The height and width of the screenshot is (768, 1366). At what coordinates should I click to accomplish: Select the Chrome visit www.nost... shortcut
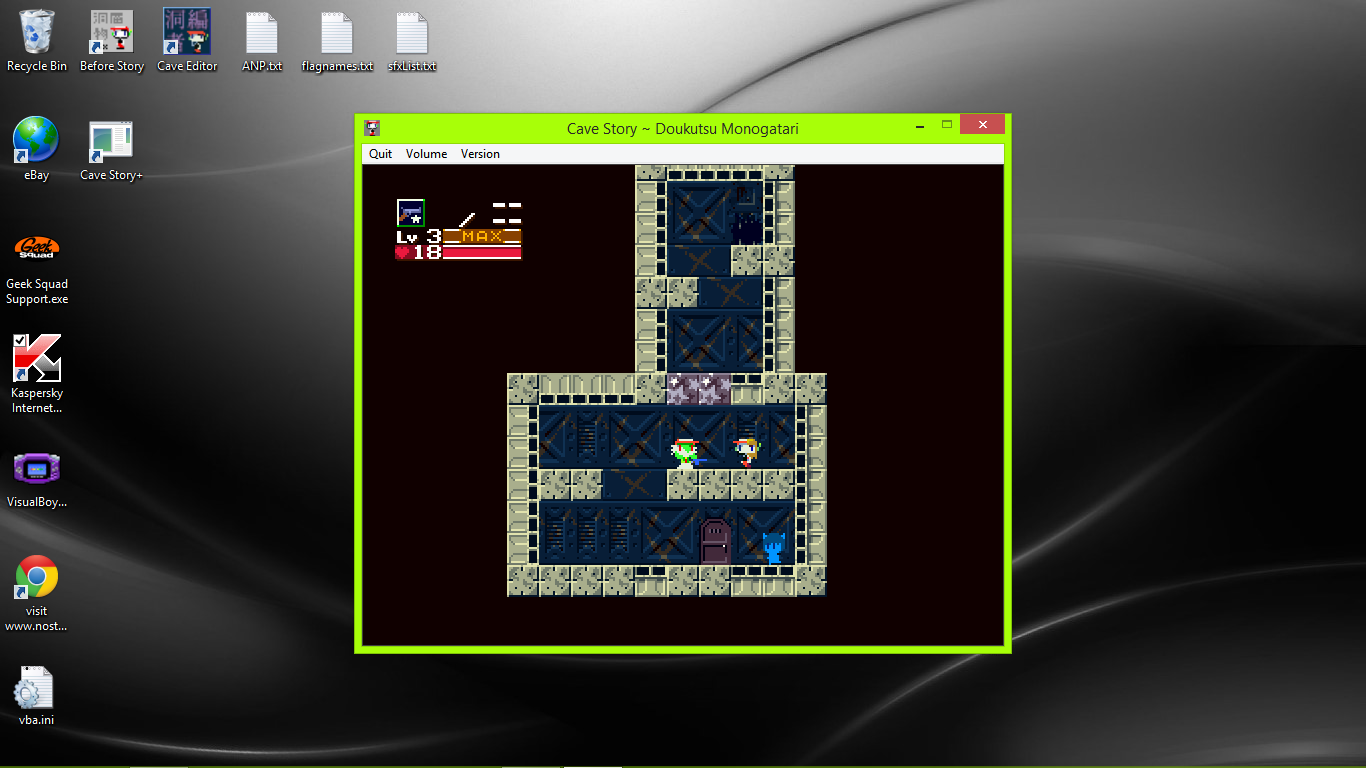coord(37,594)
